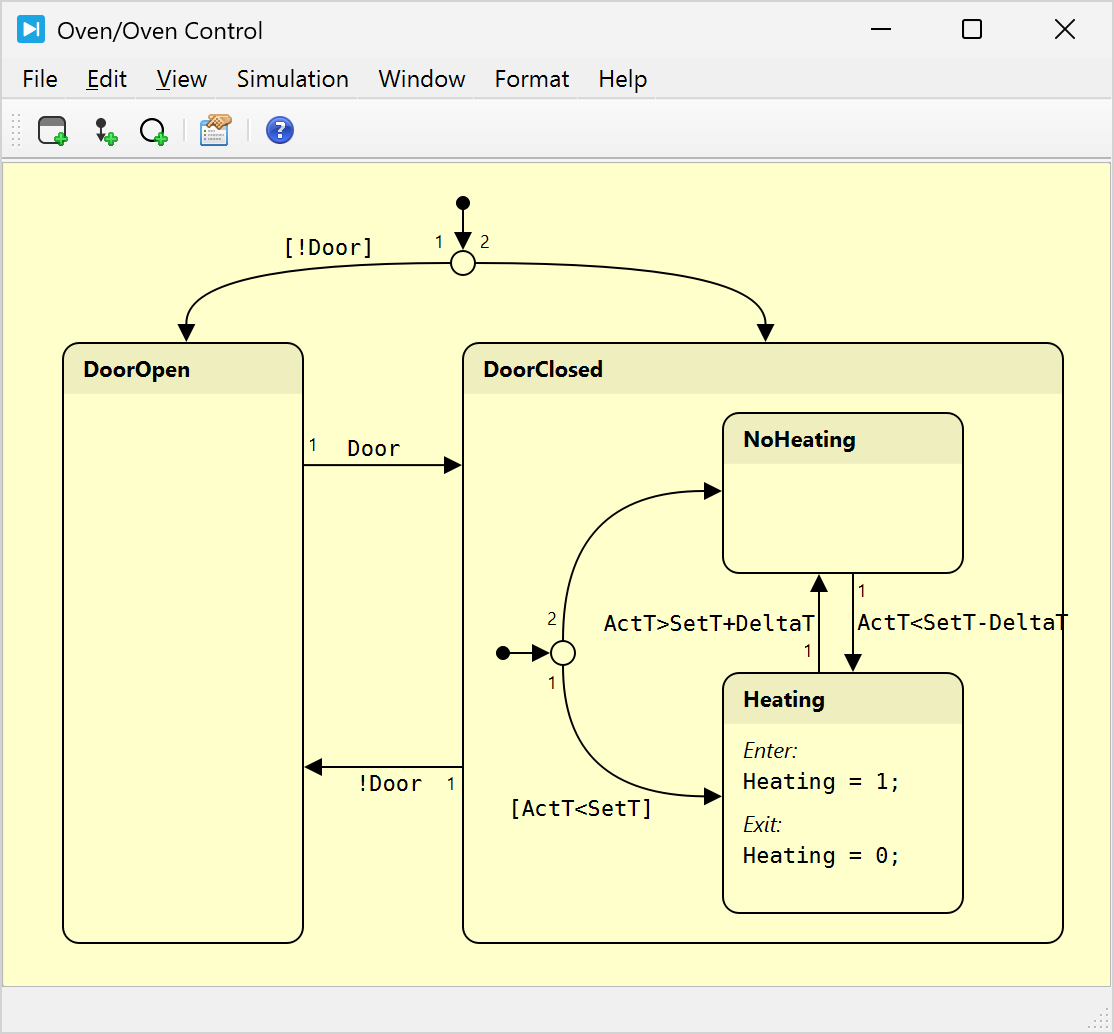Click the [!Door] transition label
Screen dimensions: 1114x1034
click(328, 248)
